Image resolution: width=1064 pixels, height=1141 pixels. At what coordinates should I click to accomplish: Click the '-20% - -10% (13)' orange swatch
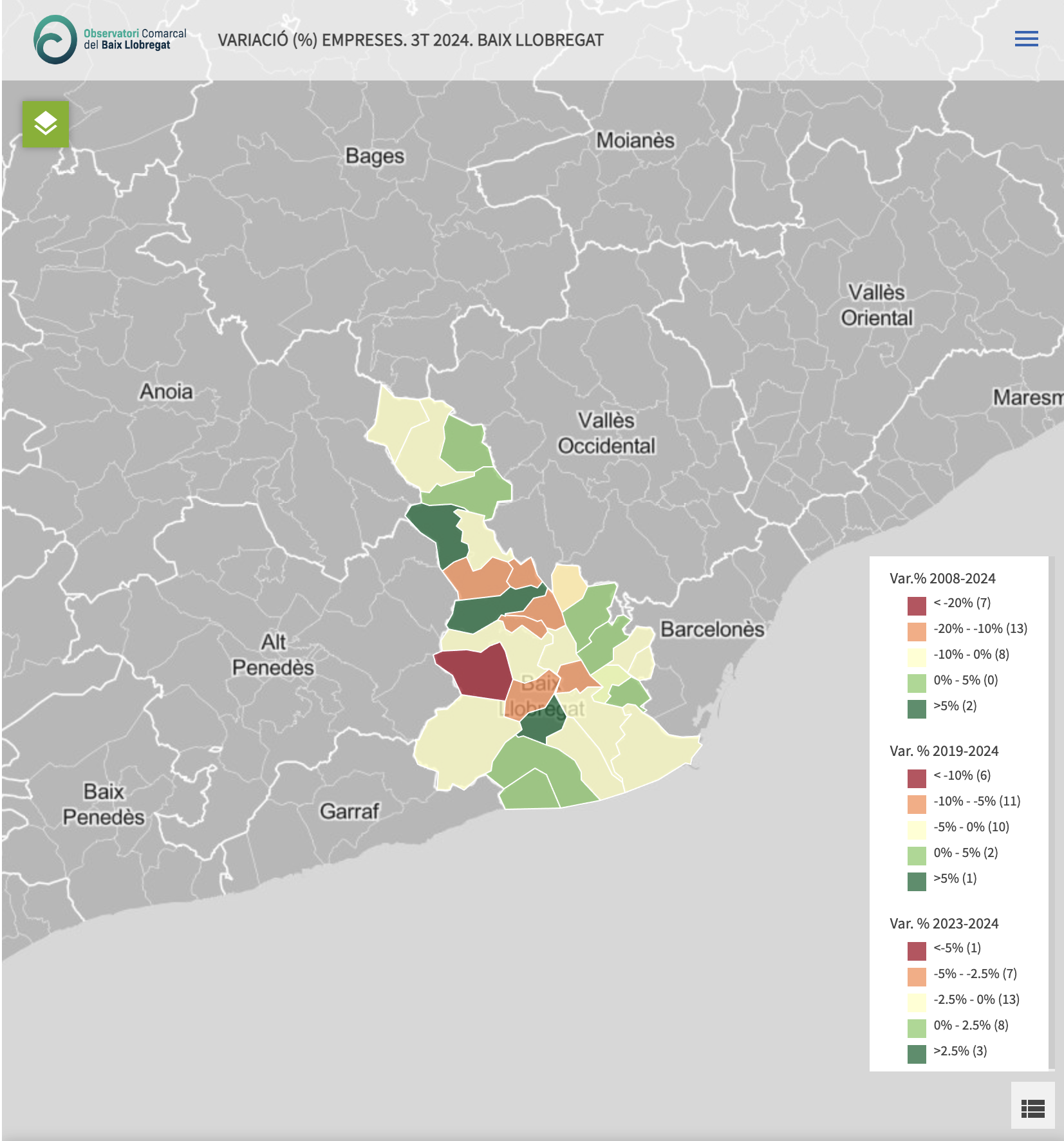click(917, 631)
